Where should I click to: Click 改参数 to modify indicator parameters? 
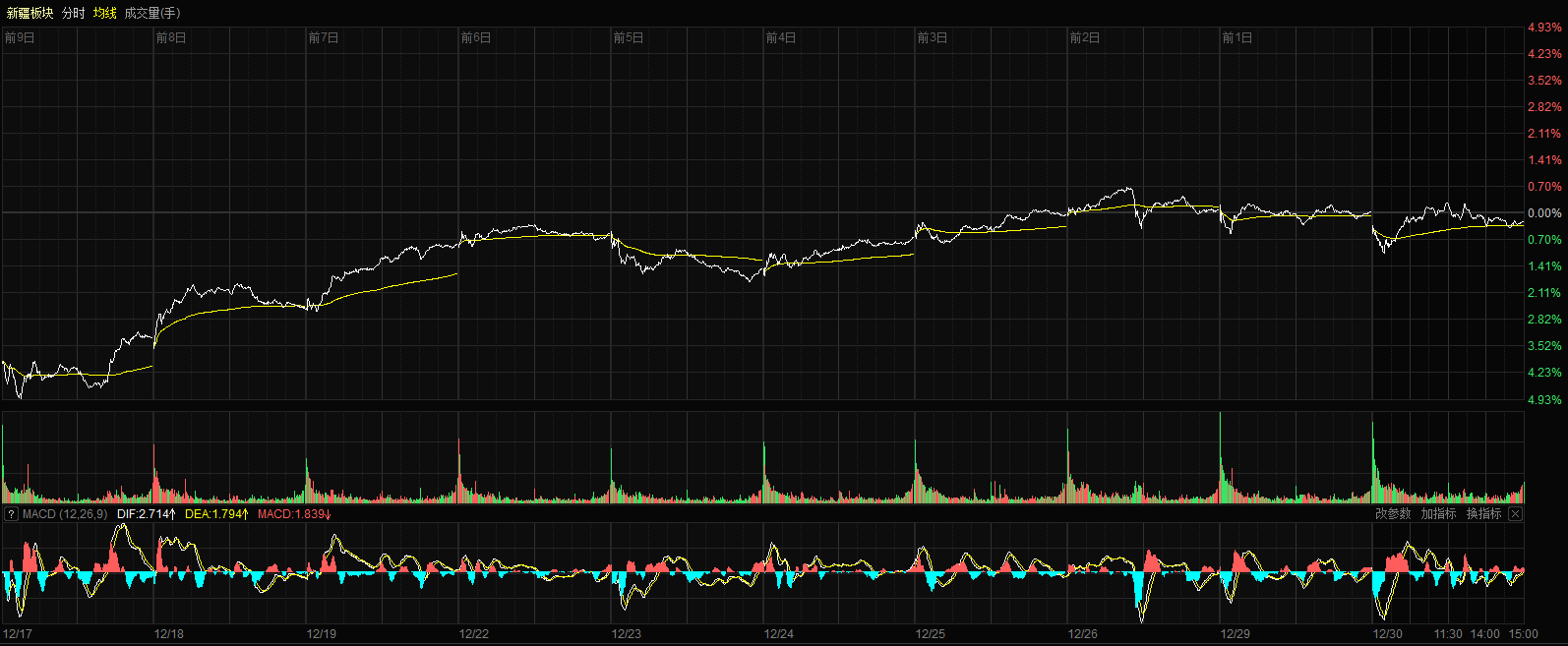click(1393, 514)
